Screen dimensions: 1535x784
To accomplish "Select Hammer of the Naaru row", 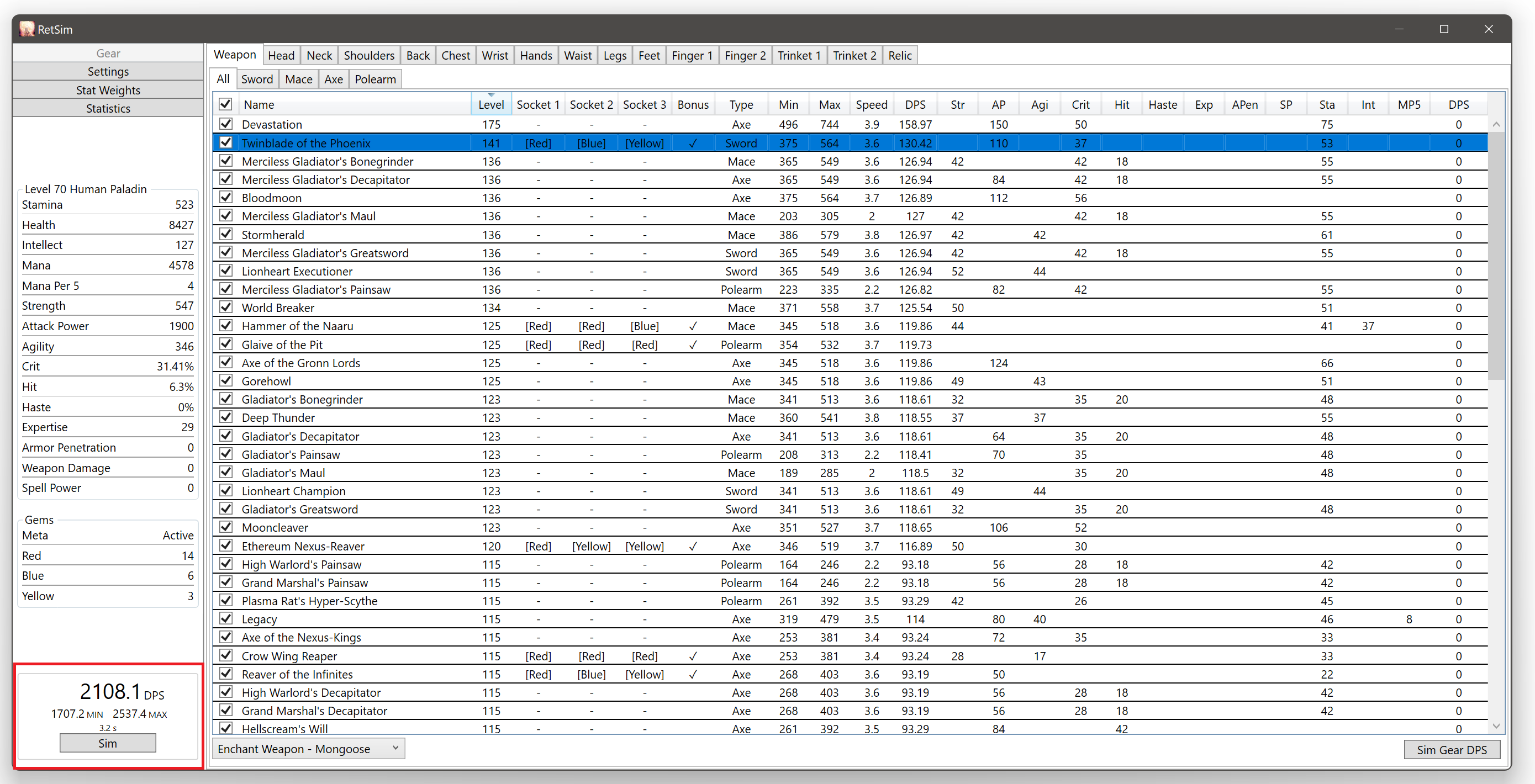I will click(x=850, y=326).
